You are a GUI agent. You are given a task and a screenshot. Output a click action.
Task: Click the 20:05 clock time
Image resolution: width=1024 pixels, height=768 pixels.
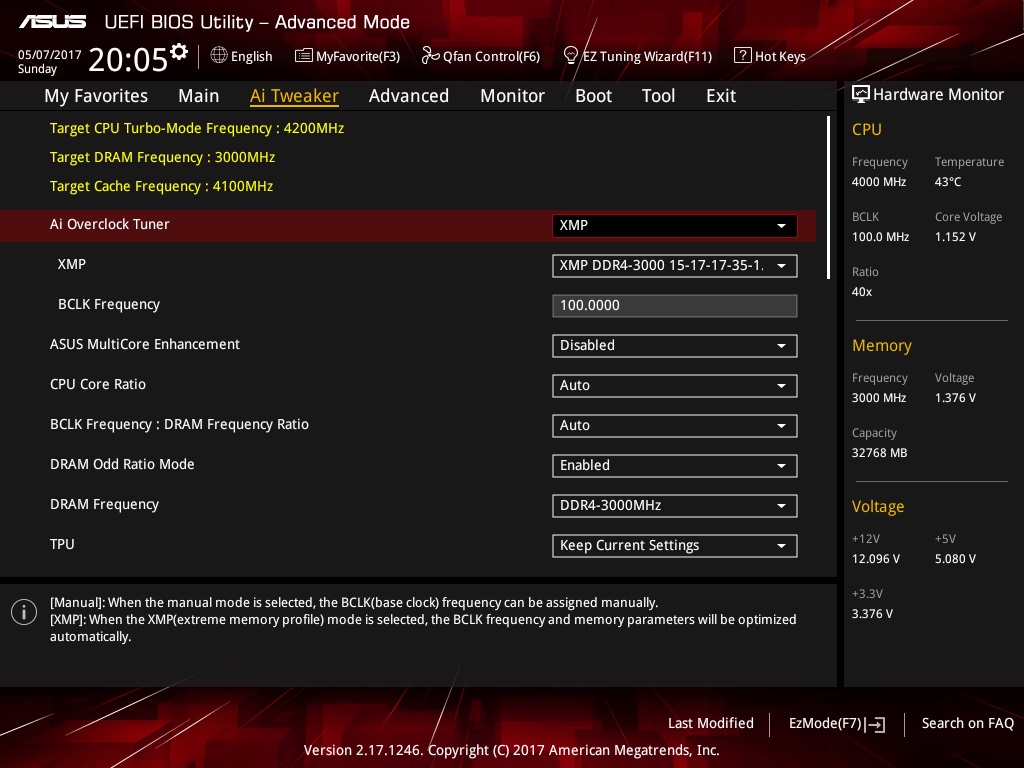tap(128, 60)
